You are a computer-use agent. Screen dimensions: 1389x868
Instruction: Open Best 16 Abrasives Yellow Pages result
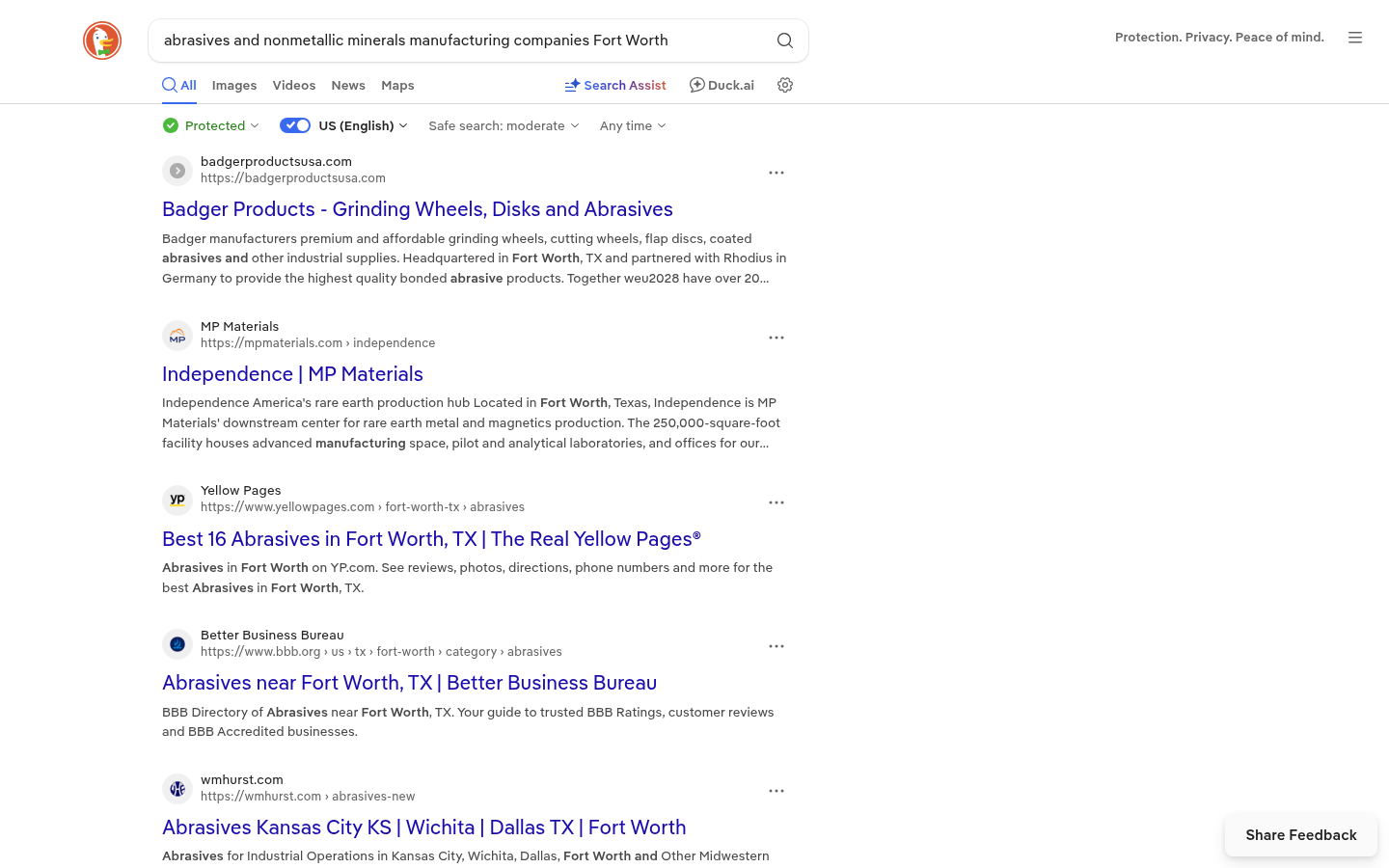tap(431, 539)
